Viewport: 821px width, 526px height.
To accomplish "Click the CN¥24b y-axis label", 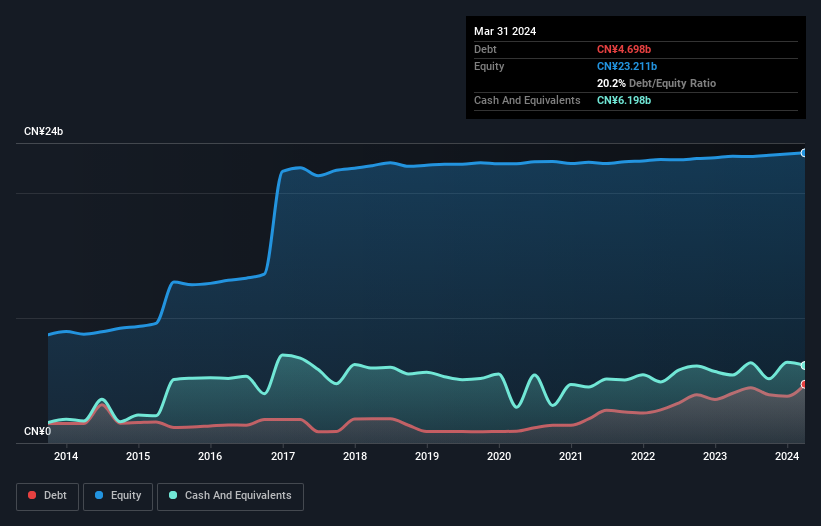I will 43,131.
